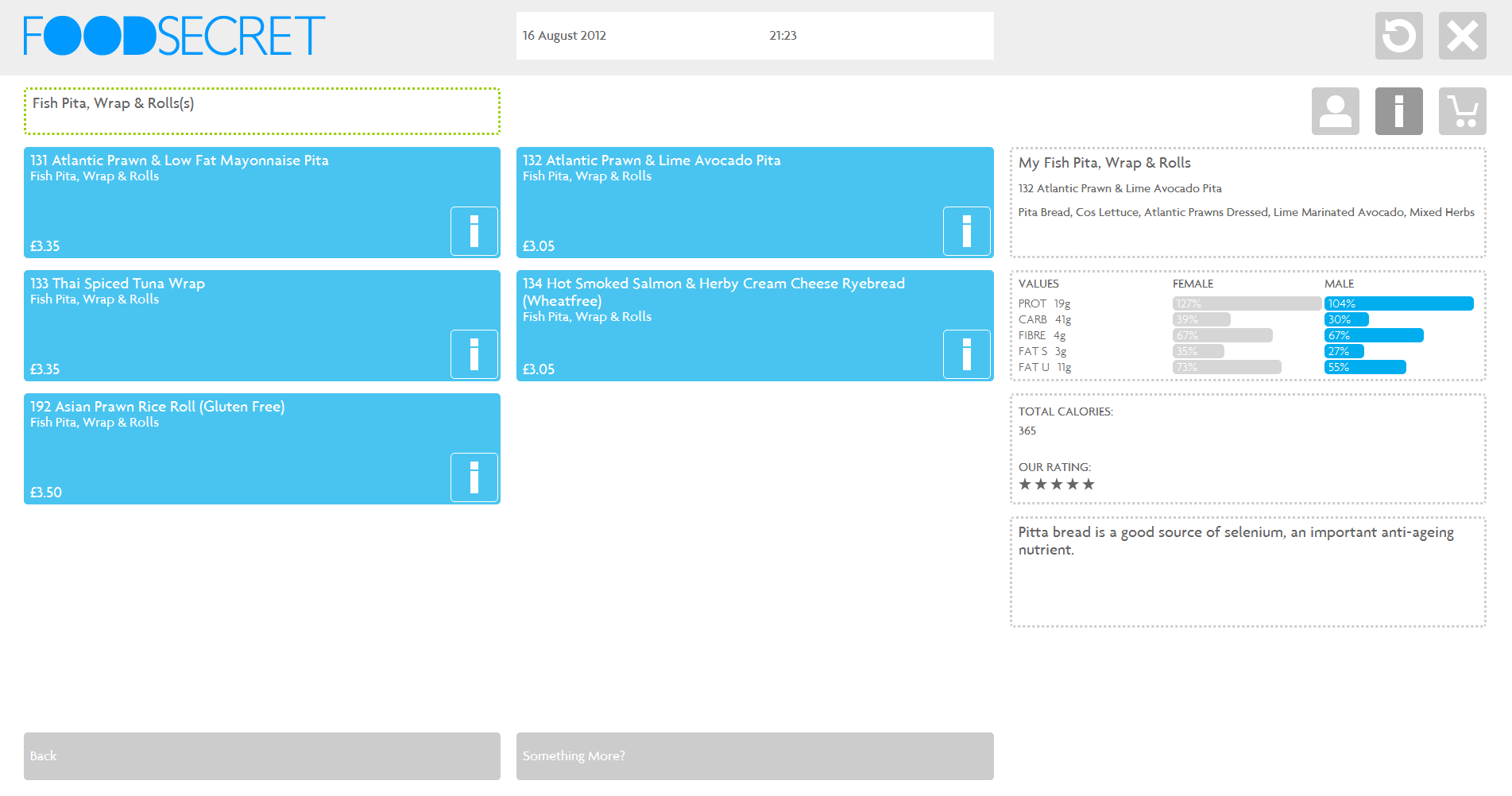Click the £3.50 price on Asian Prawn Rice Roll

click(46, 493)
